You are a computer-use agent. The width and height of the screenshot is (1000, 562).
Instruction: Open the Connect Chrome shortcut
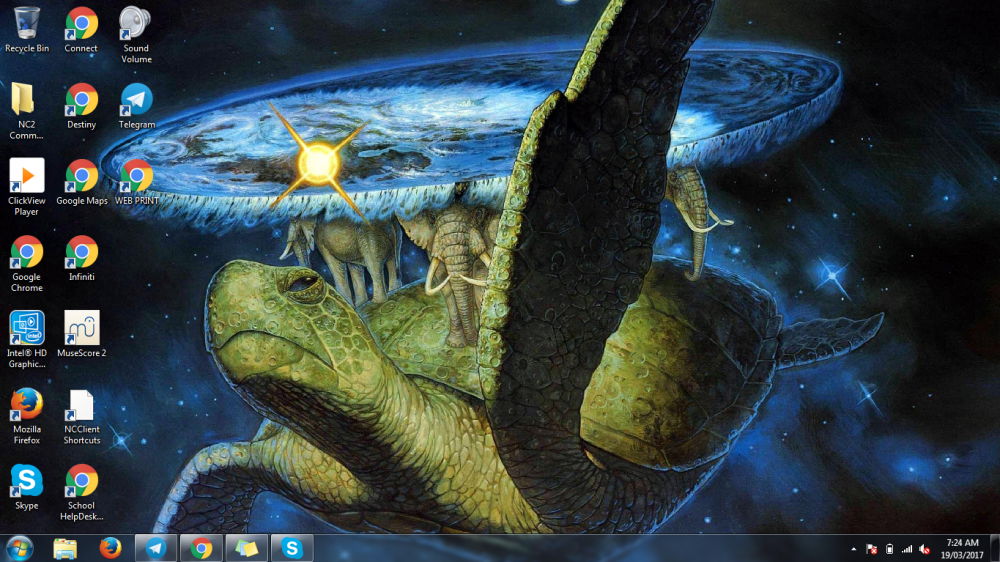click(x=81, y=30)
